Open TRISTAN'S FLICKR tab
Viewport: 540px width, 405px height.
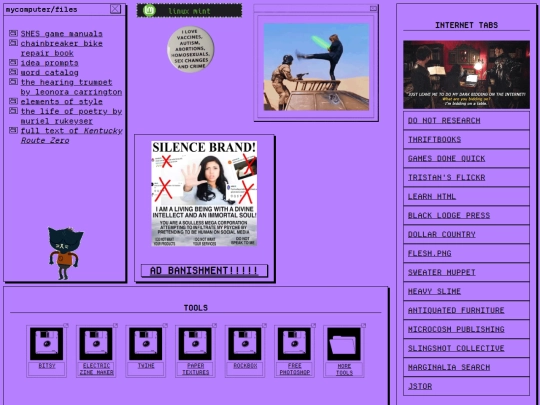pos(466,177)
